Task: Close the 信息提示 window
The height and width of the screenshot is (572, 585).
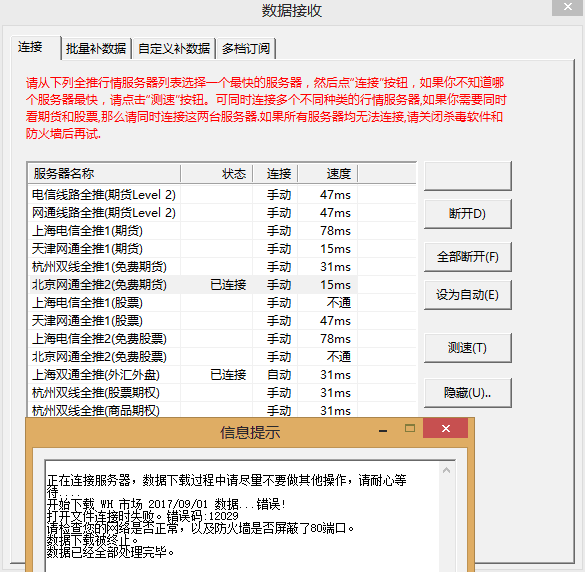Action: 445,428
